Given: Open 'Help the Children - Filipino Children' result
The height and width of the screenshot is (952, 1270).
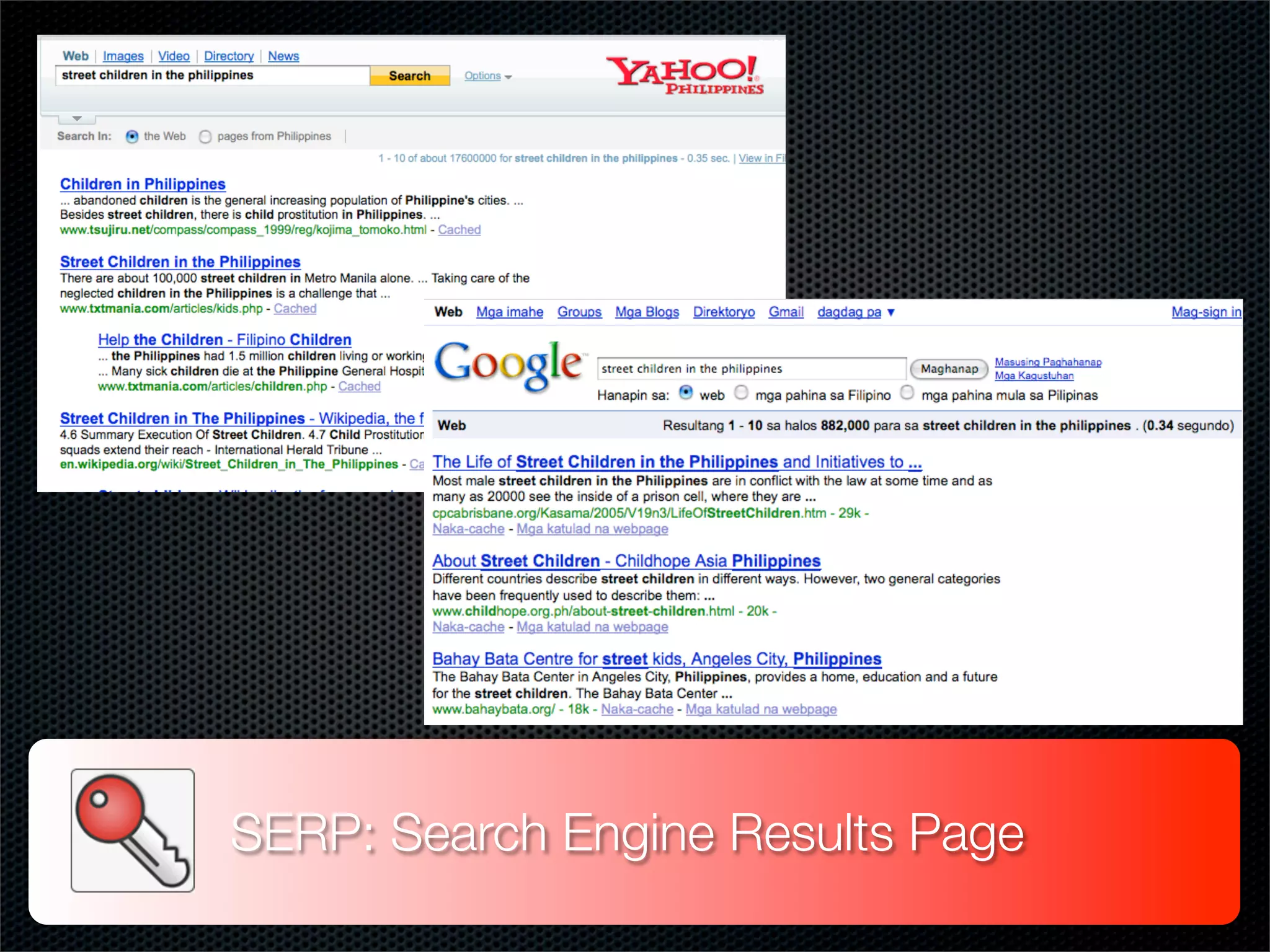Looking at the screenshot, I should pyautogui.click(x=224, y=340).
